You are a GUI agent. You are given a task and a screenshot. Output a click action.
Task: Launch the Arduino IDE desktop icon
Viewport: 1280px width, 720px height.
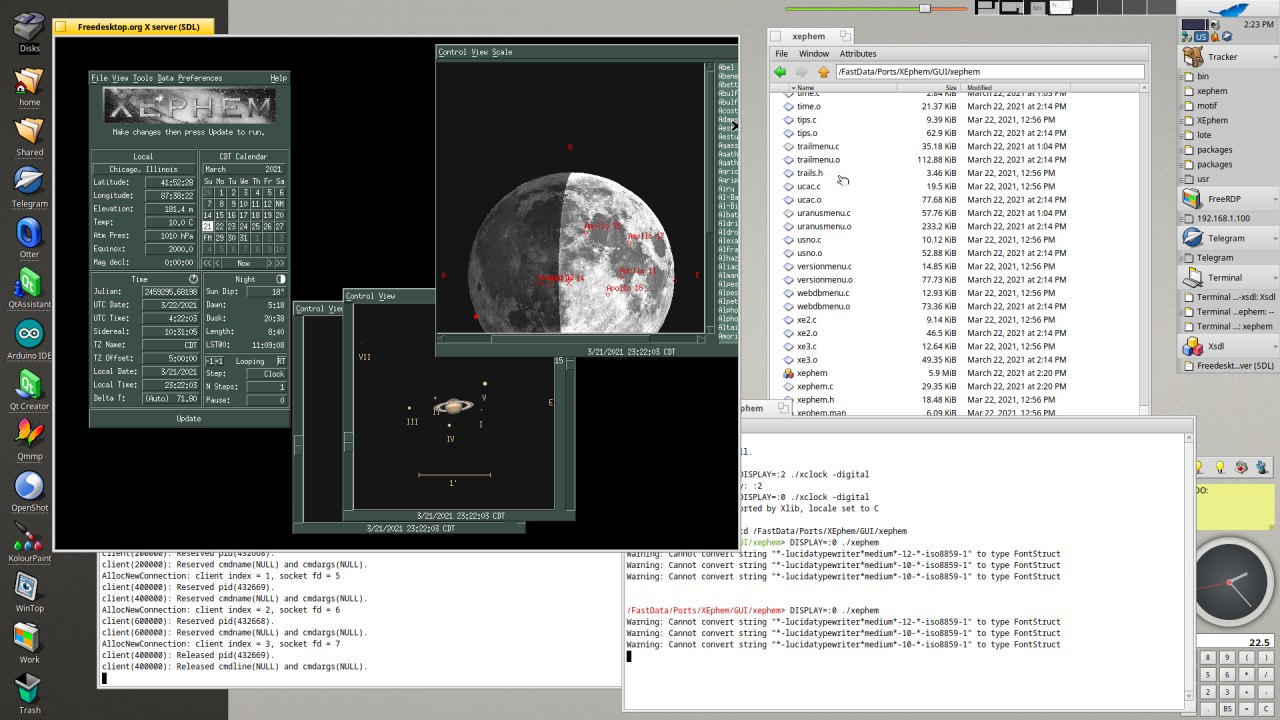coord(29,339)
